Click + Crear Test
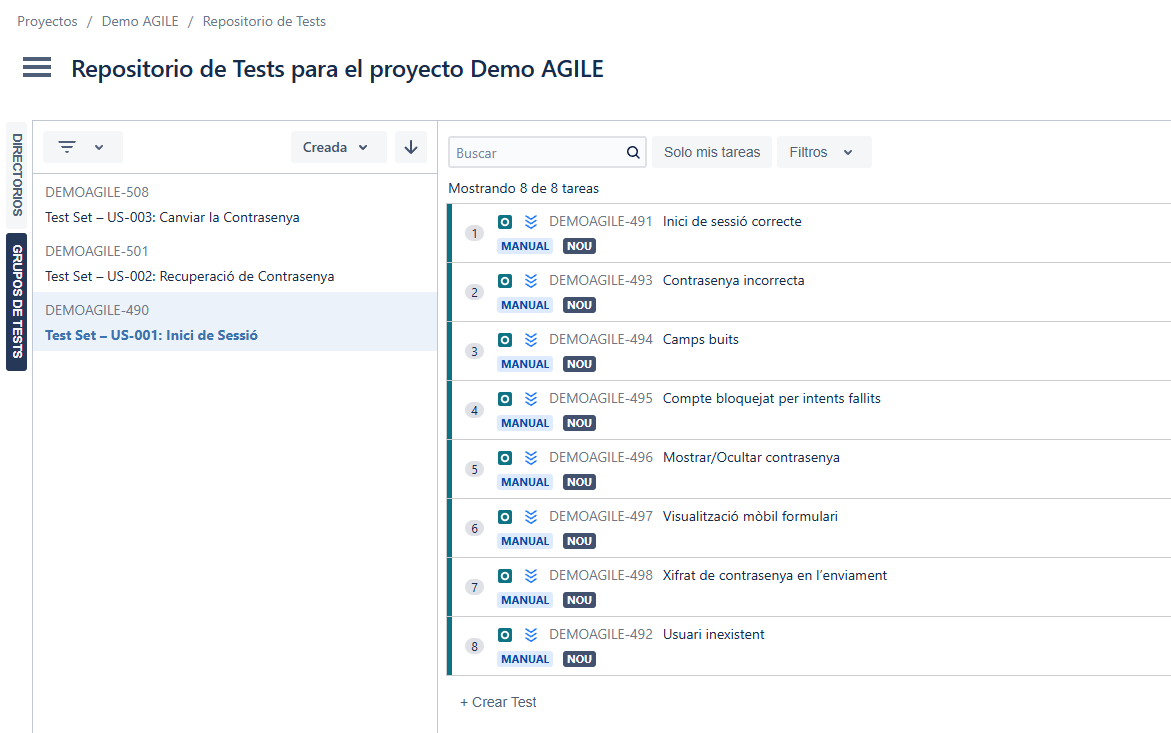Screen dimensions: 1171x733 tap(498, 702)
